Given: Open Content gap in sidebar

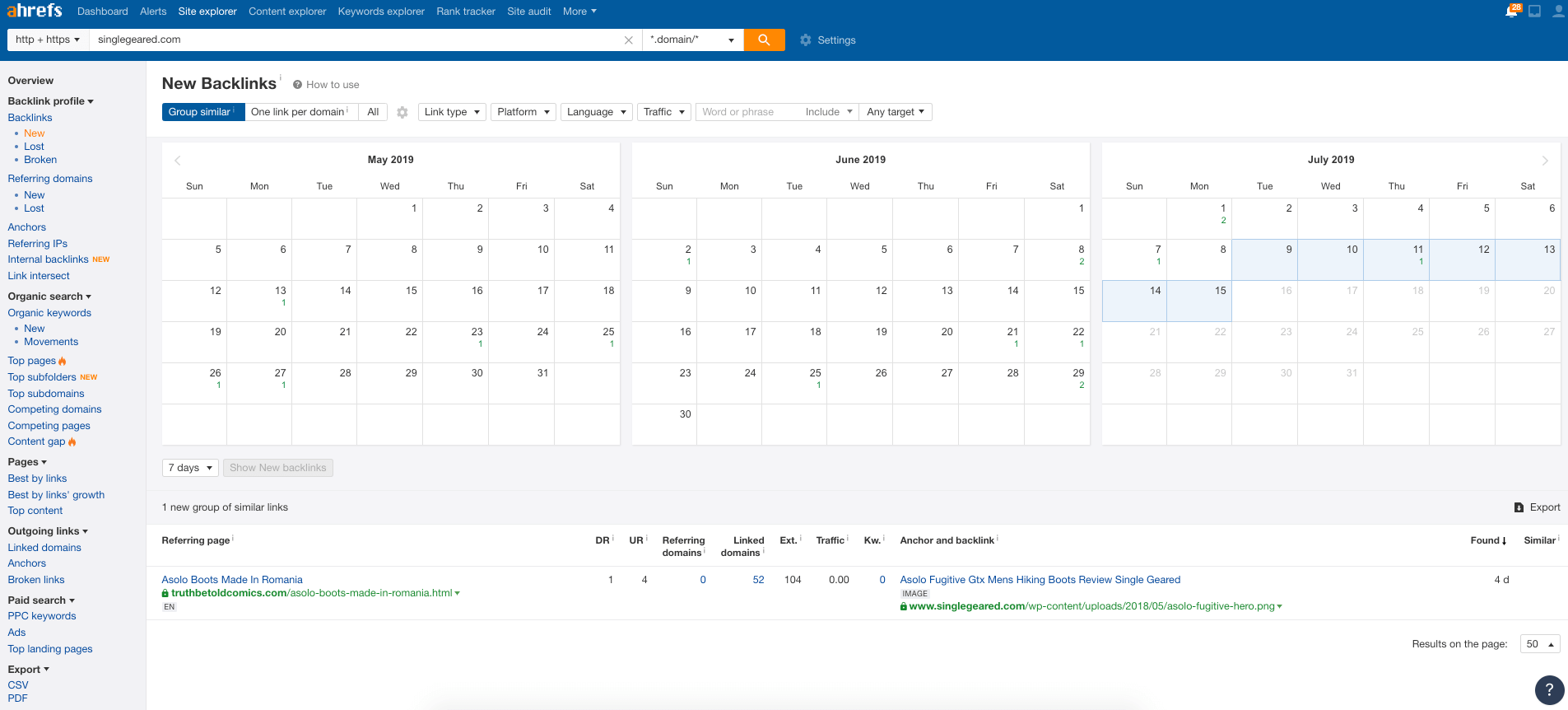Looking at the screenshot, I should 36,441.
